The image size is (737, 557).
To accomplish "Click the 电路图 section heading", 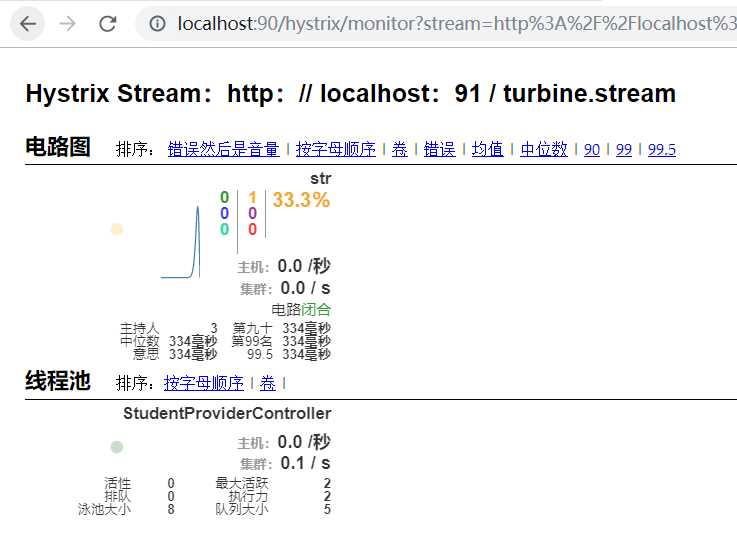I will click(x=57, y=147).
